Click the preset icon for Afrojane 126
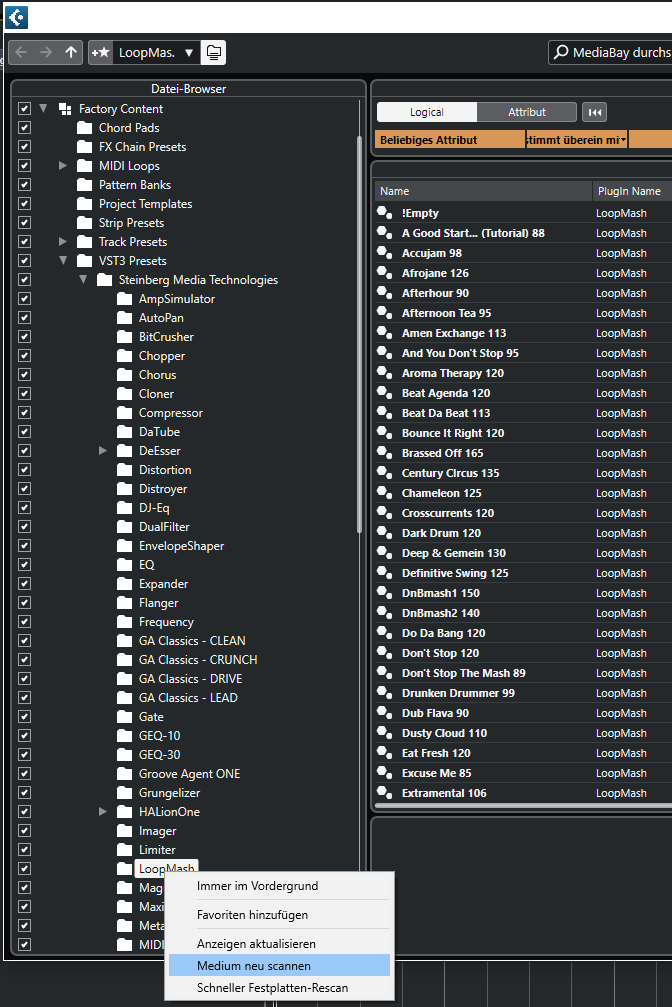The height and width of the screenshot is (1007, 672). pos(385,273)
